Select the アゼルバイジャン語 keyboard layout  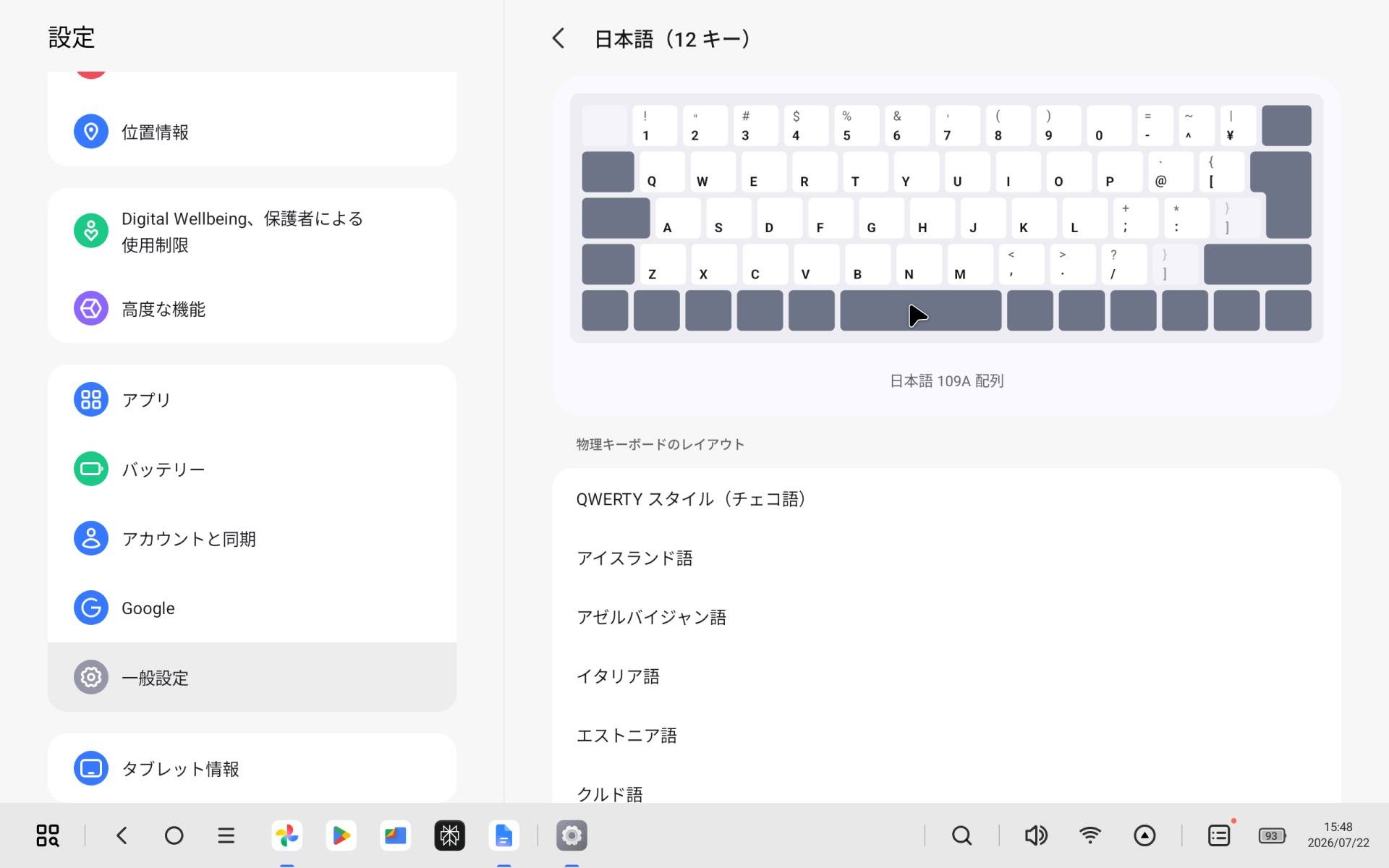pyautogui.click(x=946, y=617)
